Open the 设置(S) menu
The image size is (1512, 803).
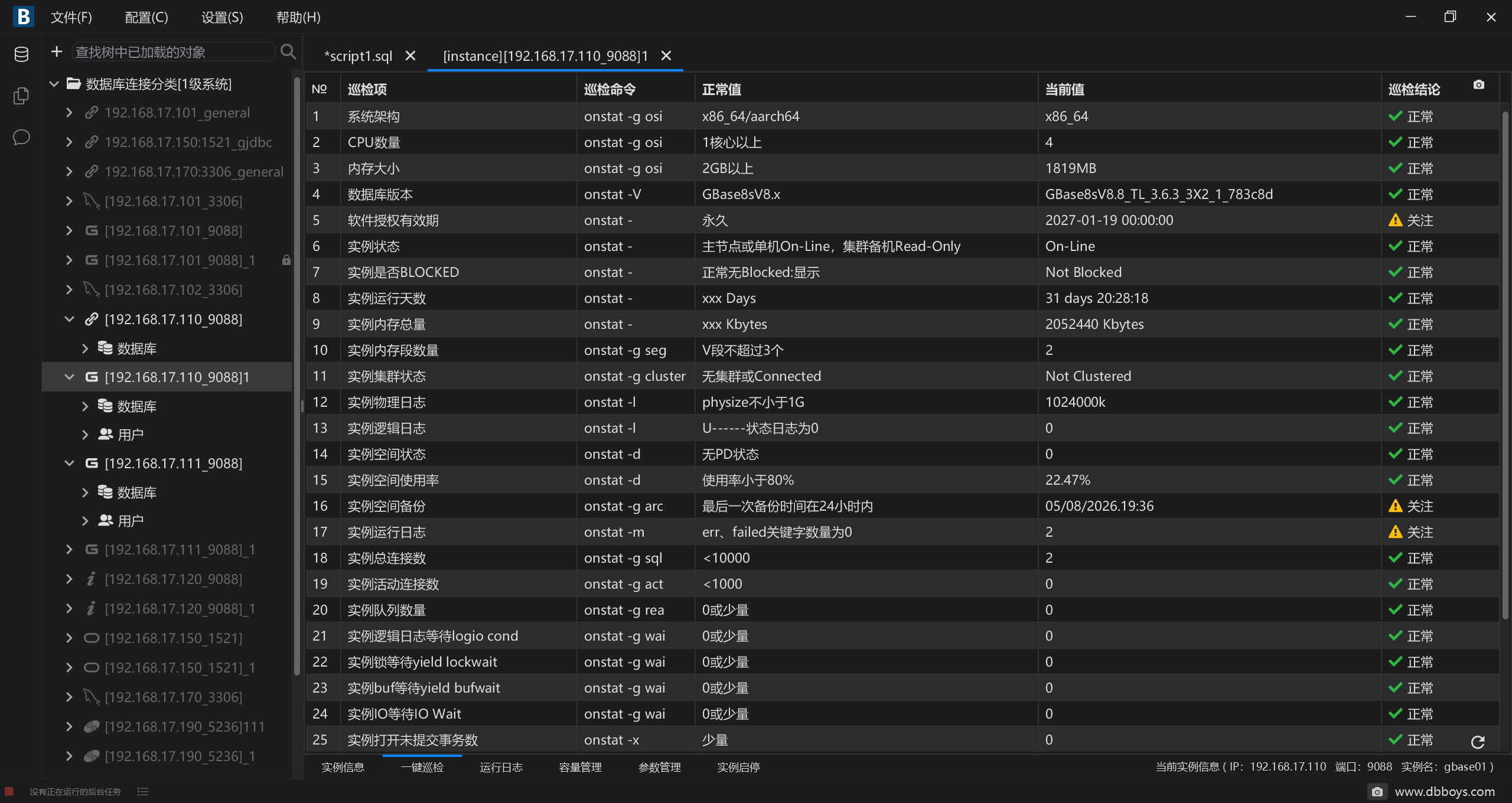tap(222, 17)
